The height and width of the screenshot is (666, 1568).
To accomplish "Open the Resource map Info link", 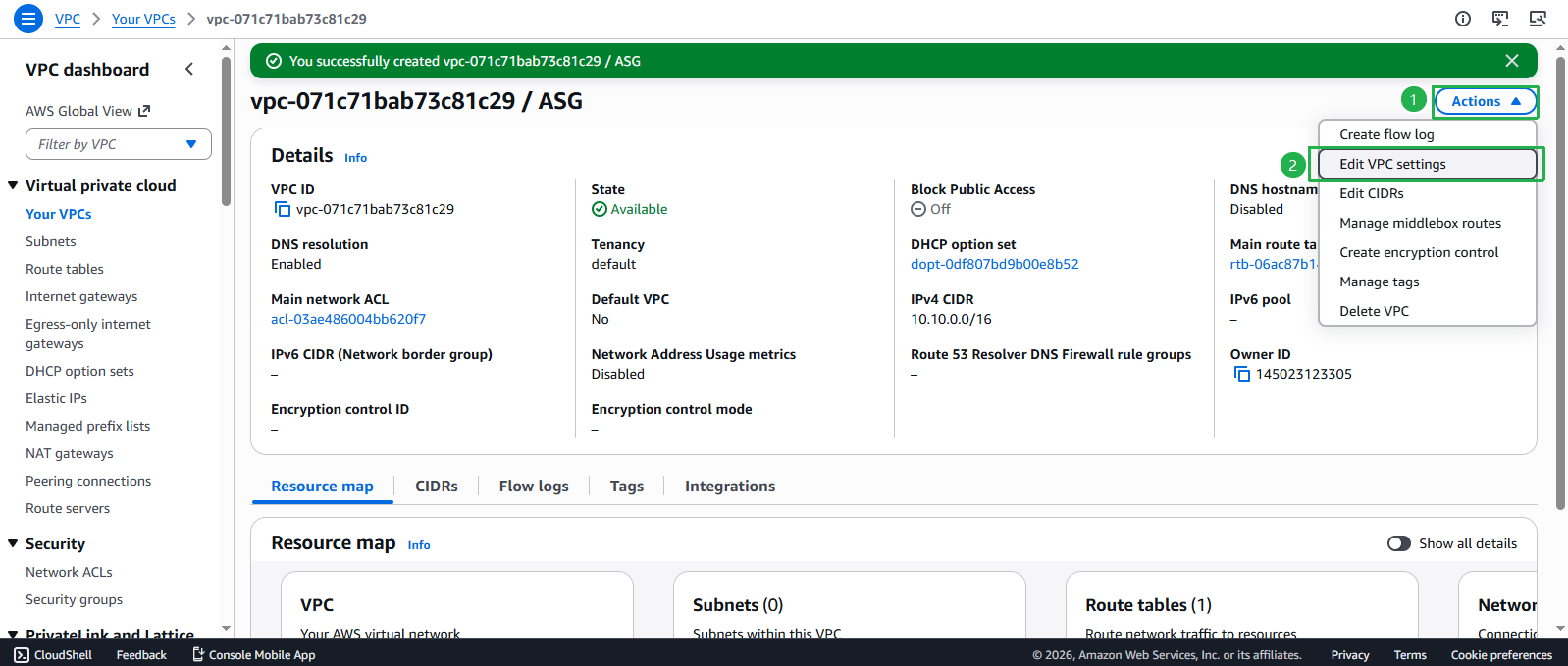I will pos(419,545).
